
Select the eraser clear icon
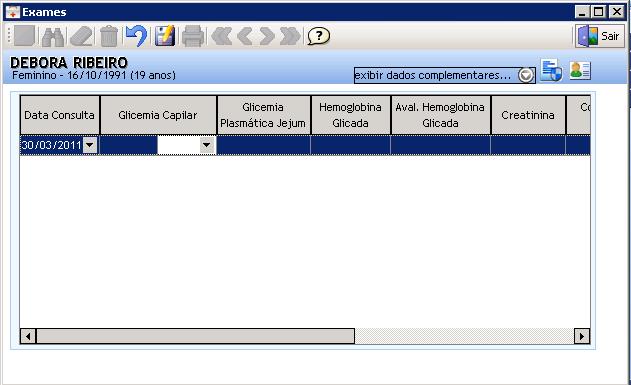pyautogui.click(x=81, y=36)
